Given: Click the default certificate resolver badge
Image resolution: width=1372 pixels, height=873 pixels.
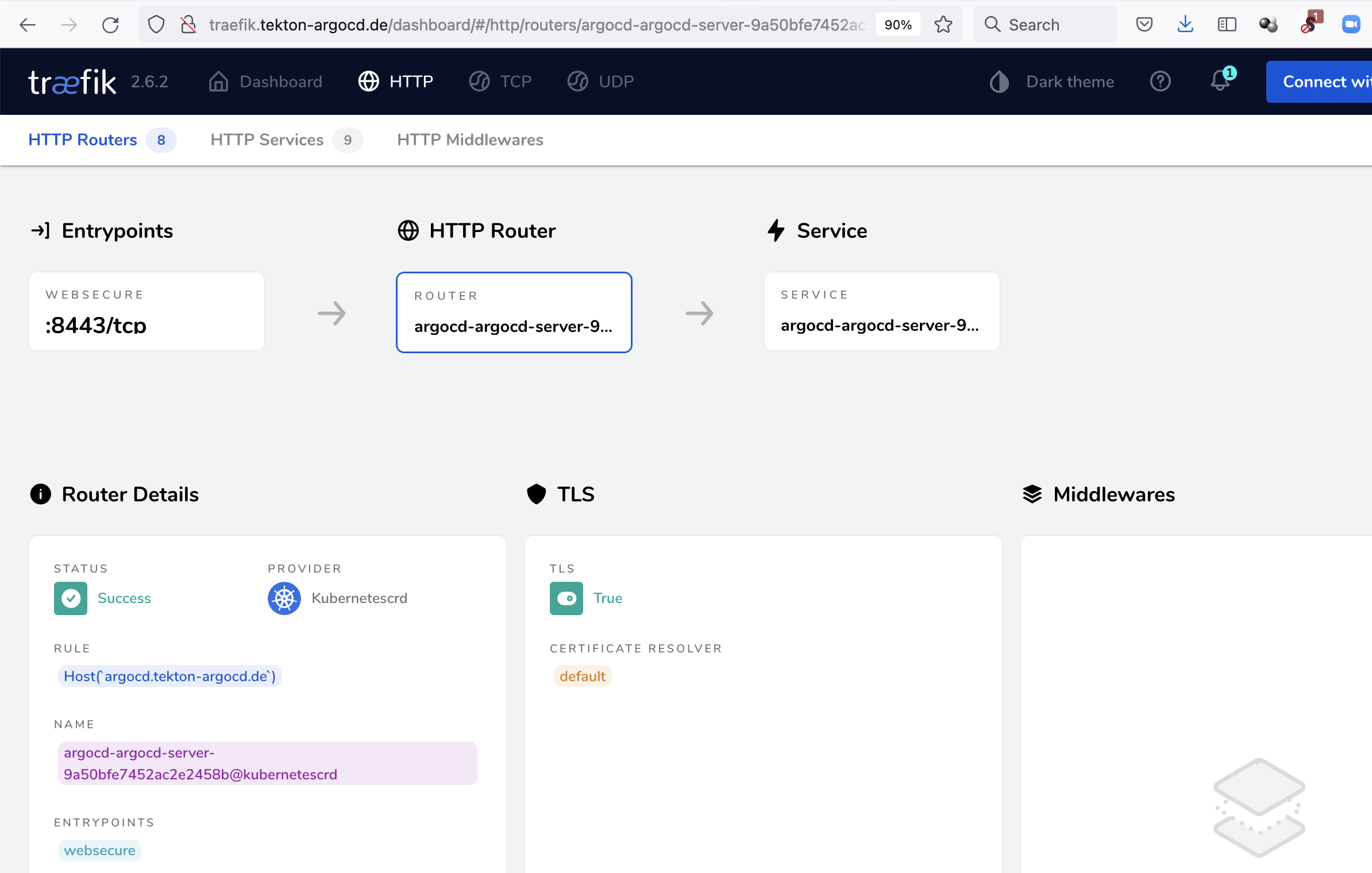Looking at the screenshot, I should tap(582, 676).
